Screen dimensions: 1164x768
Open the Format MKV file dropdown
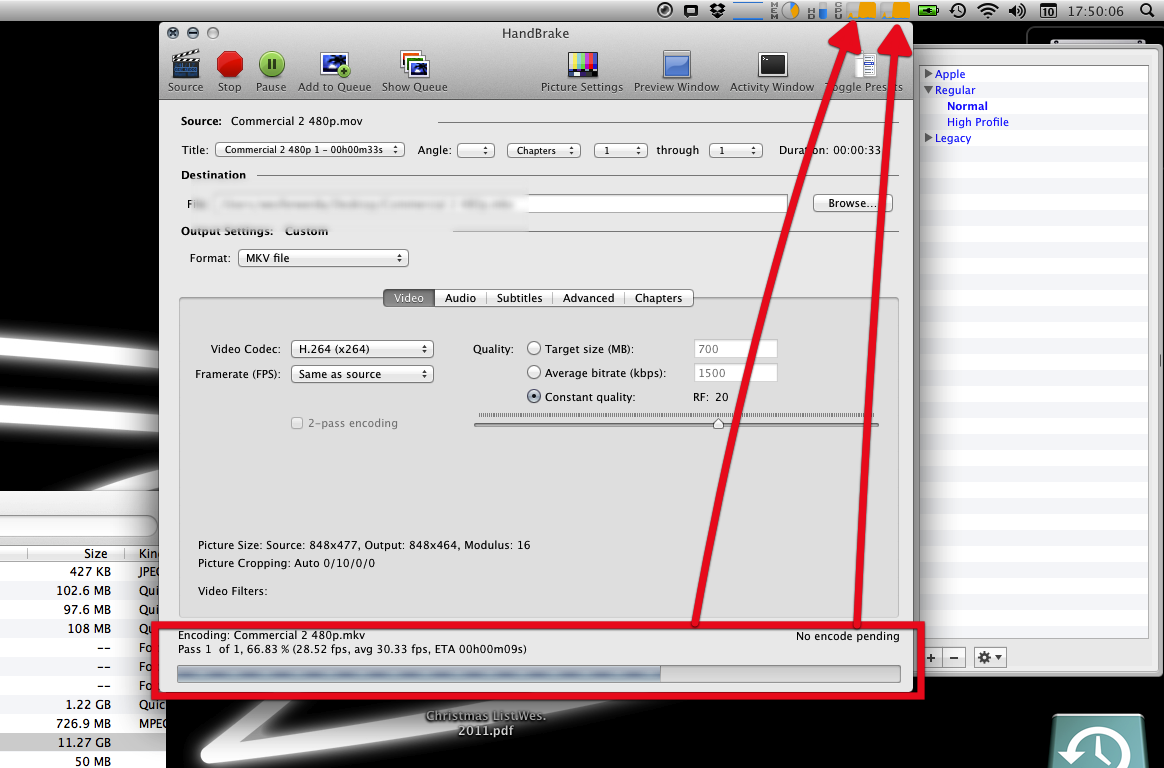(323, 258)
